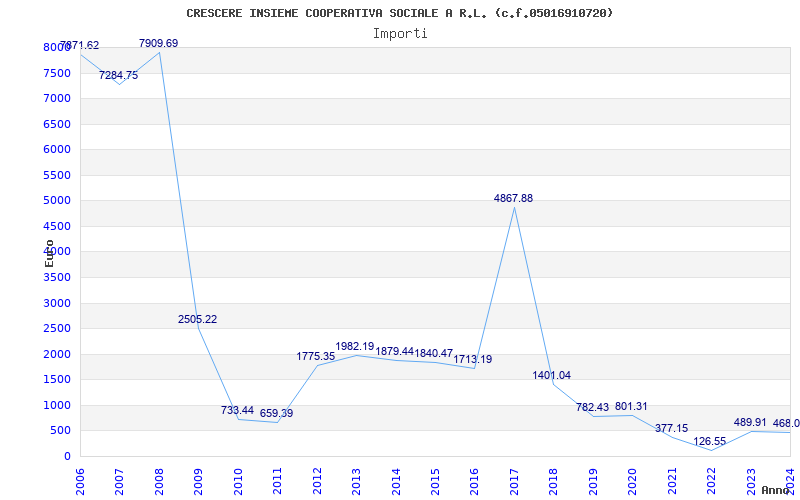Click the 2020 x-axis year label
The height and width of the screenshot is (500, 800).
coord(632,482)
